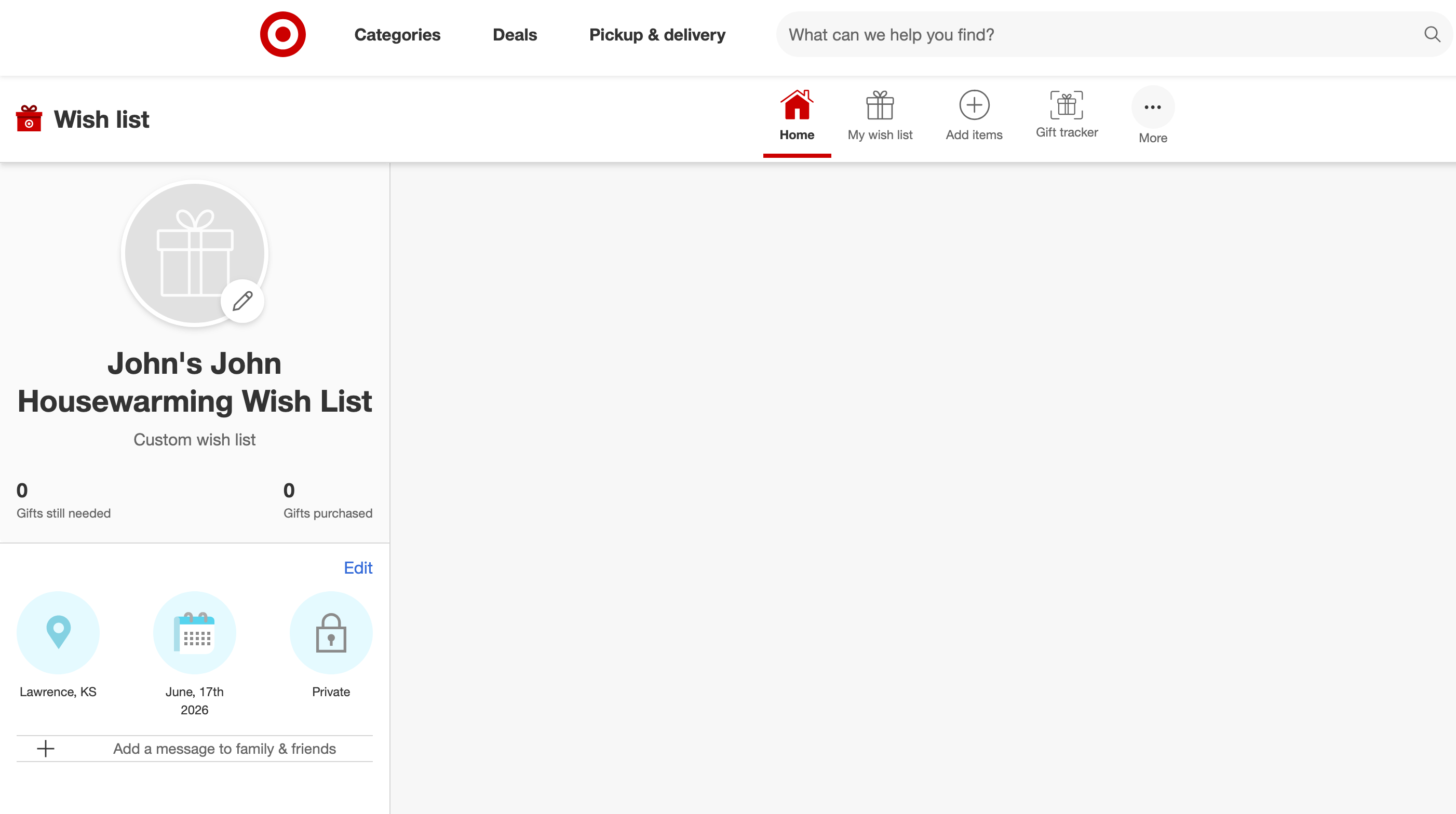Select the Home house icon

797,104
